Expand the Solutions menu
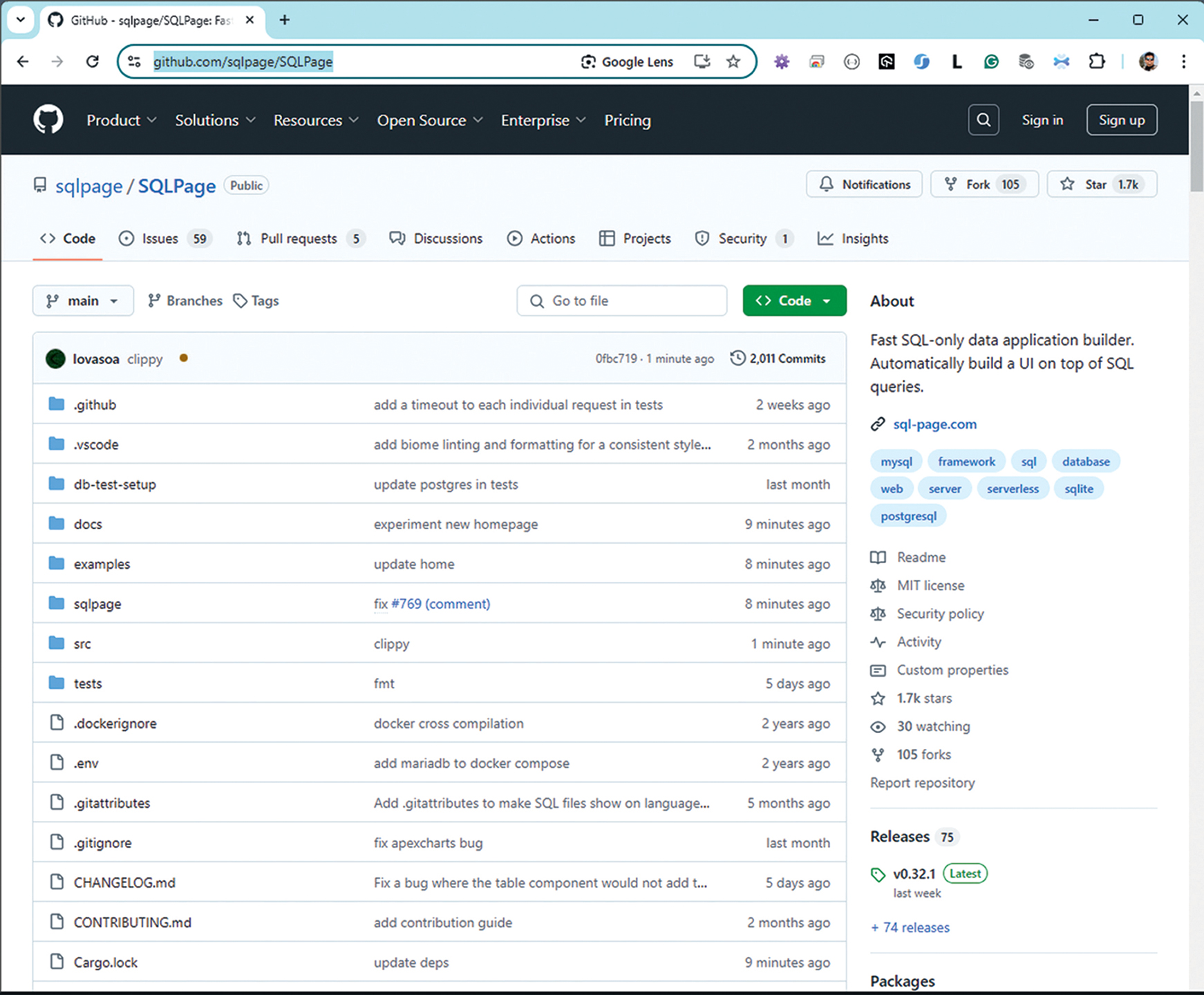The height and width of the screenshot is (995, 1204). [x=216, y=120]
